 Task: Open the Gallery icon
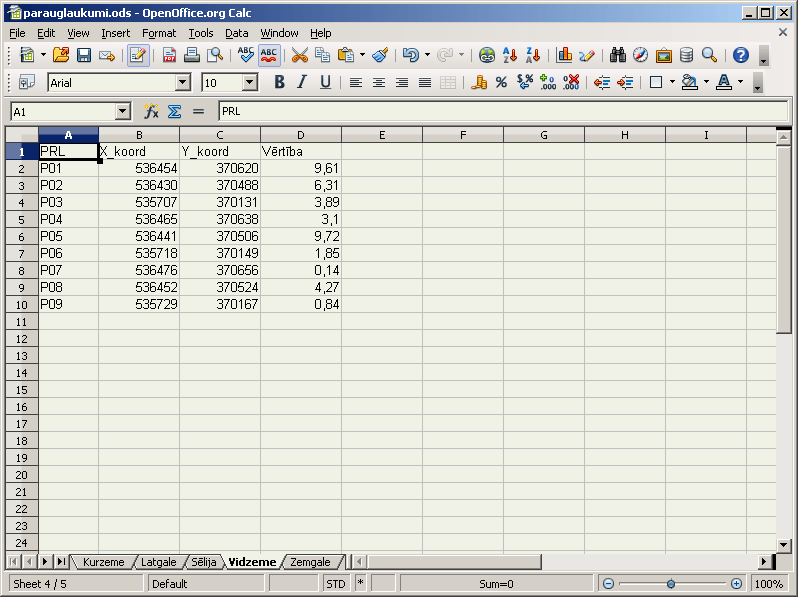[664, 55]
